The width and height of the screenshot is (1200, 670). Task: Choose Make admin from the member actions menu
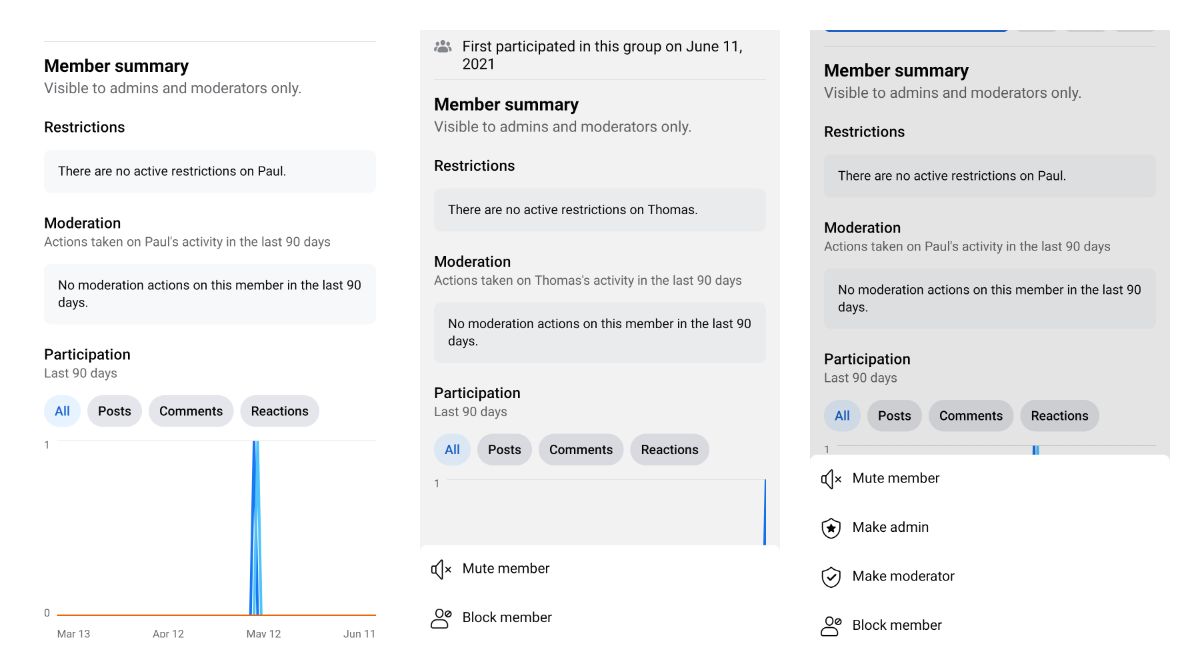(x=889, y=527)
